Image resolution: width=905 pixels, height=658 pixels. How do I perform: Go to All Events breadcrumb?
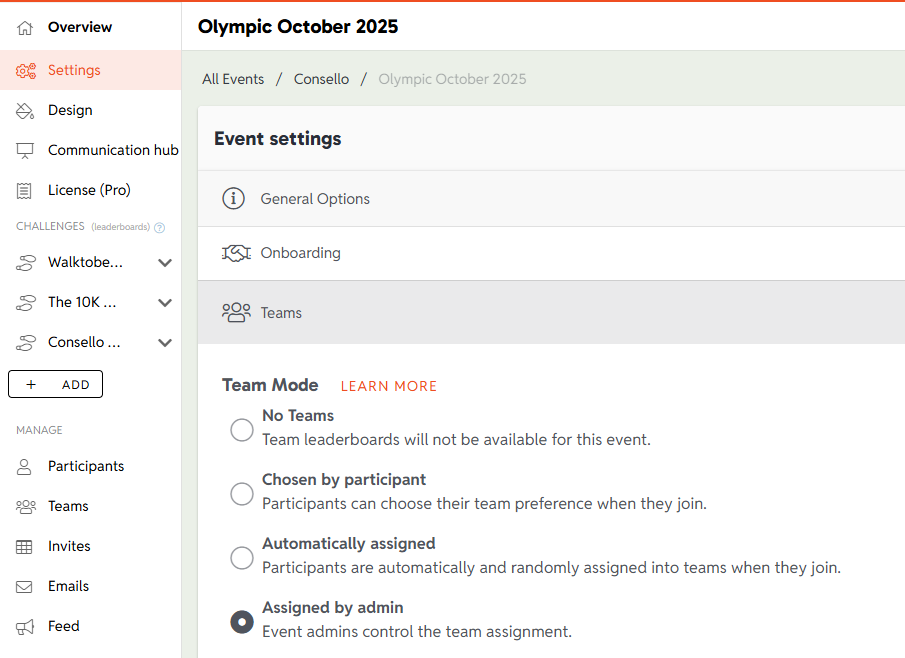[233, 79]
